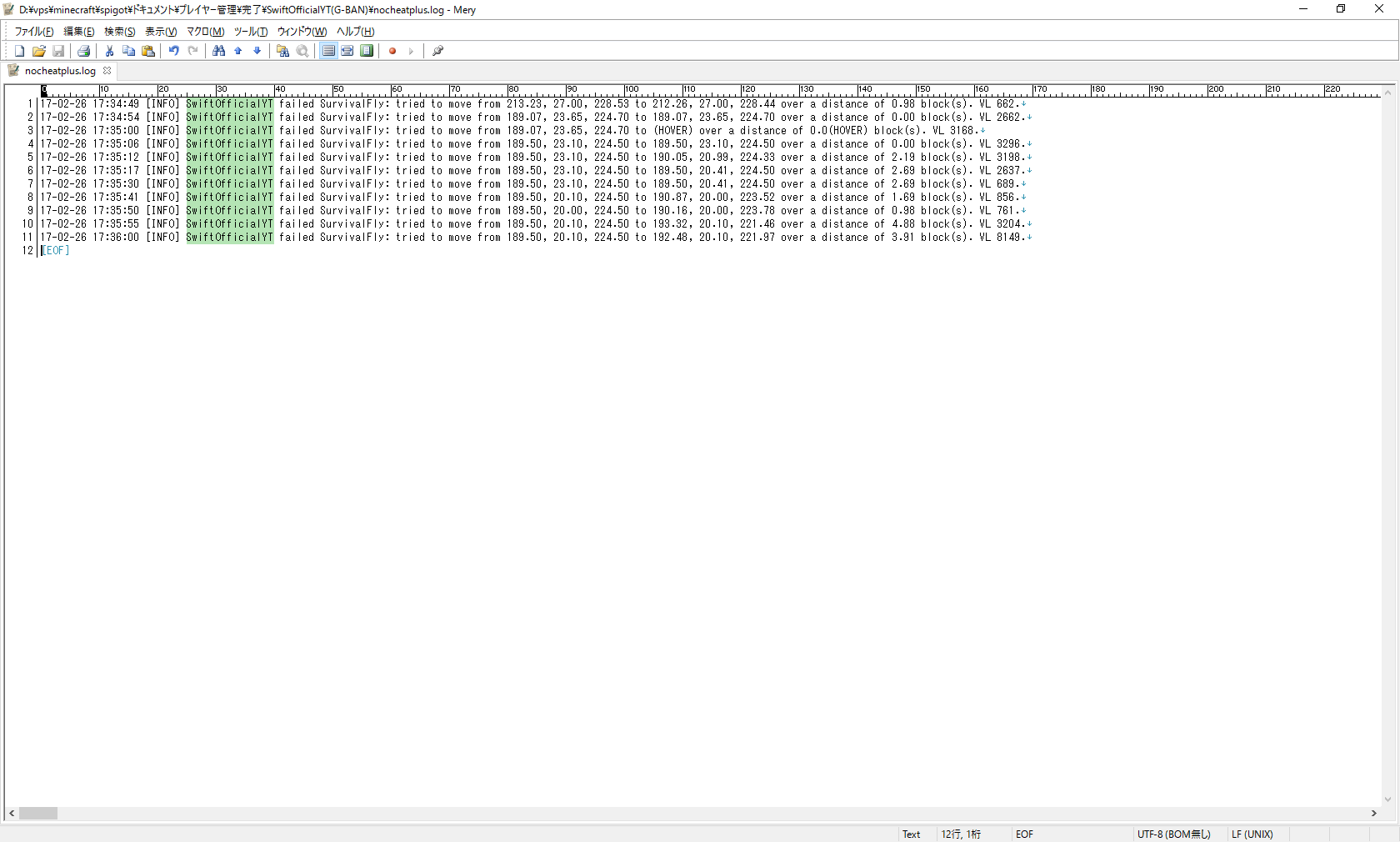
Task: Click highlighted SwiftOfficialYT on line 1
Action: click(229, 104)
